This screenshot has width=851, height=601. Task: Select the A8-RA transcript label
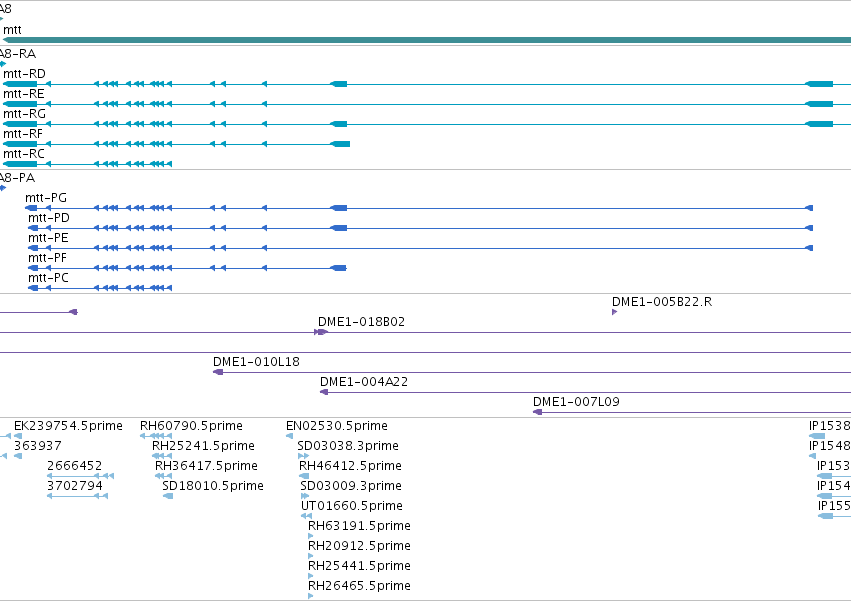(17, 54)
